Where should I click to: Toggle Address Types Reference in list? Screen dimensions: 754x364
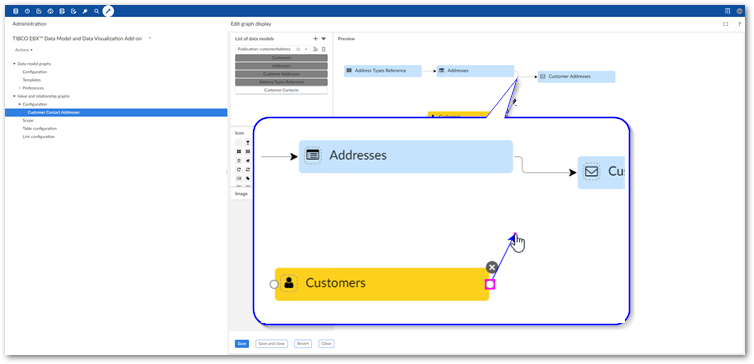click(281, 82)
